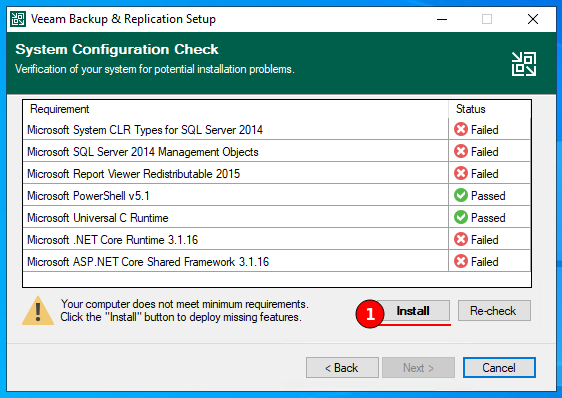Click the grayed-out Next button
This screenshot has width=562, height=398.
418,368
